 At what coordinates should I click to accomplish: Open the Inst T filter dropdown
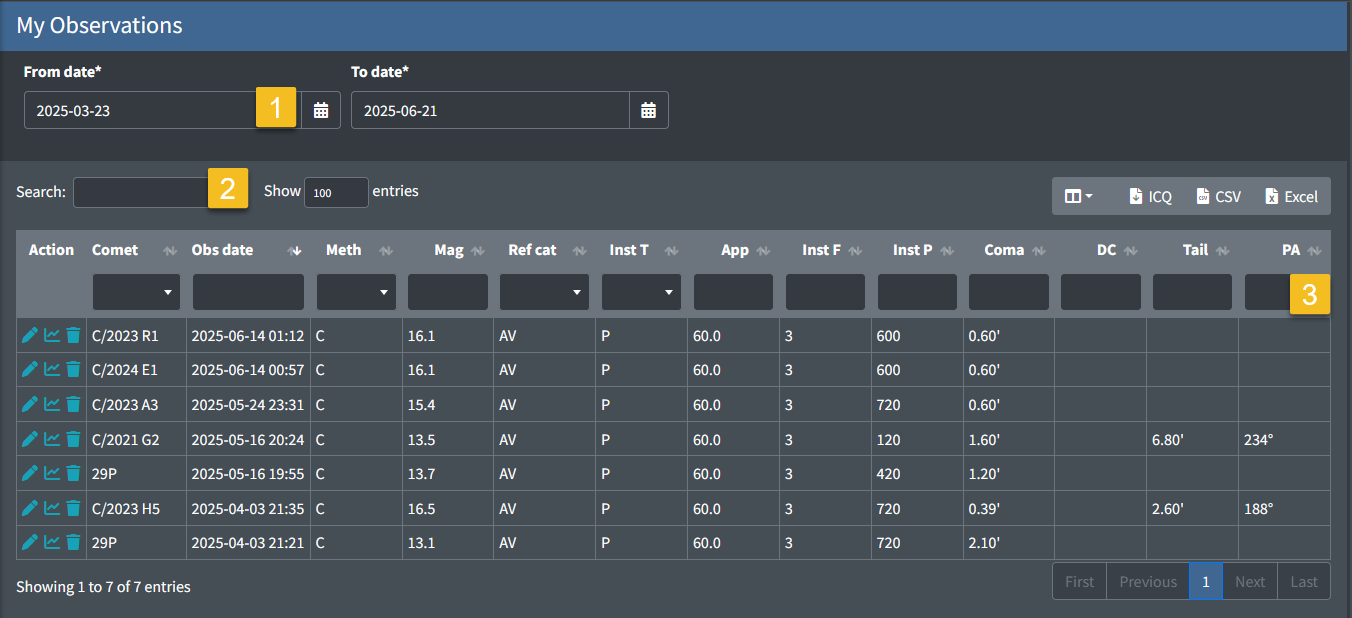tap(642, 292)
